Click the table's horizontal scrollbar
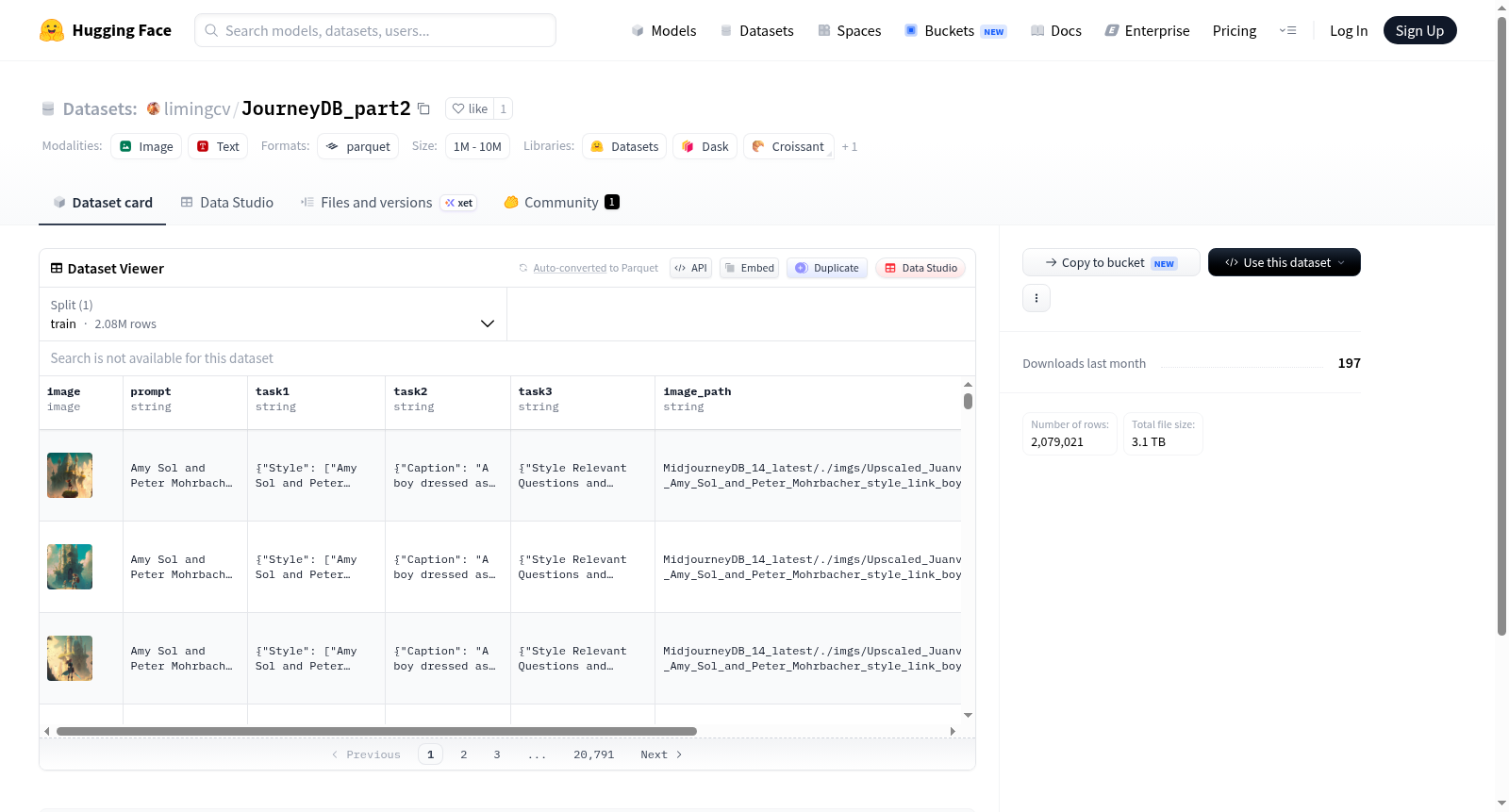 pos(376,731)
